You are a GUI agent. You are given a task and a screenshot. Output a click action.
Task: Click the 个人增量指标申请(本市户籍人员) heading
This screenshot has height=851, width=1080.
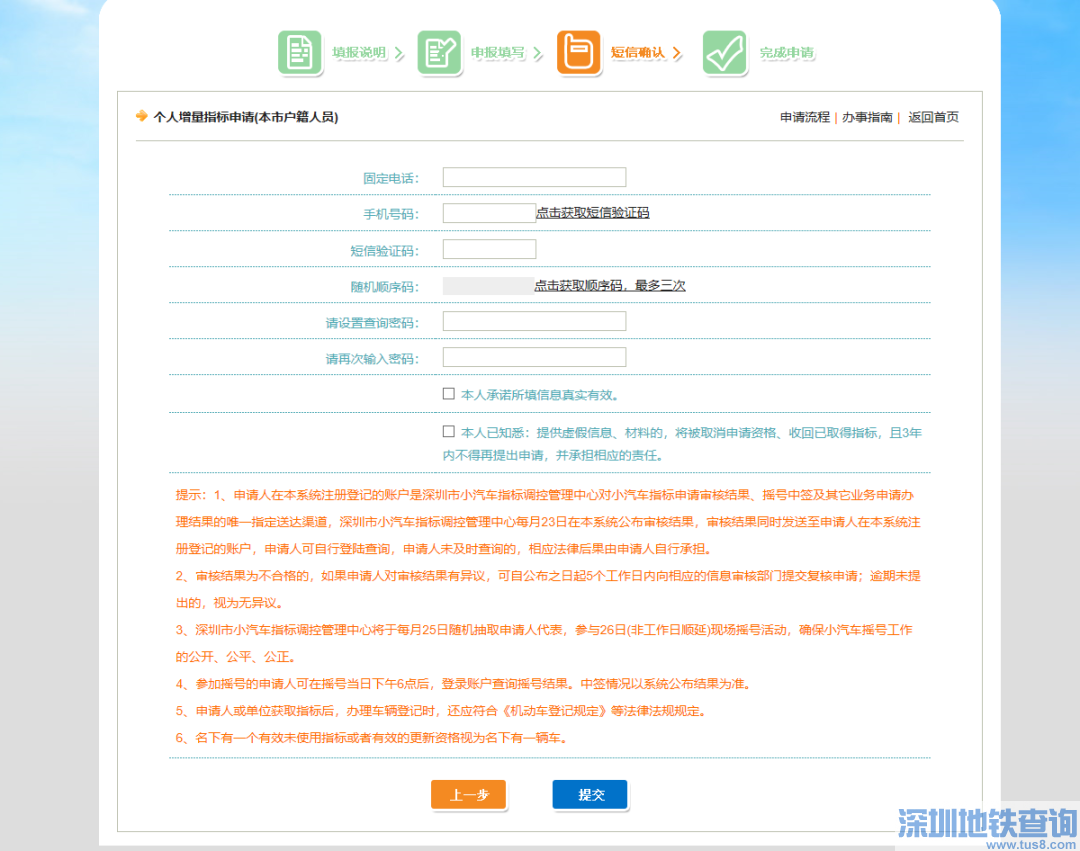245,117
